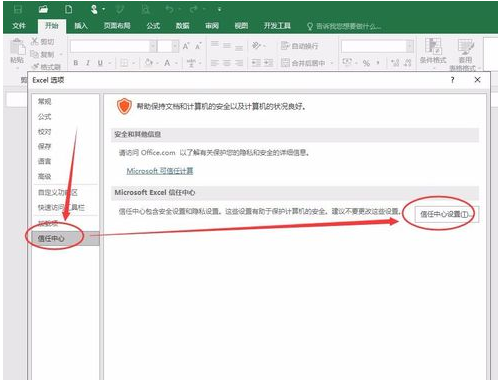Toggle Bold formatting

click(x=76, y=63)
